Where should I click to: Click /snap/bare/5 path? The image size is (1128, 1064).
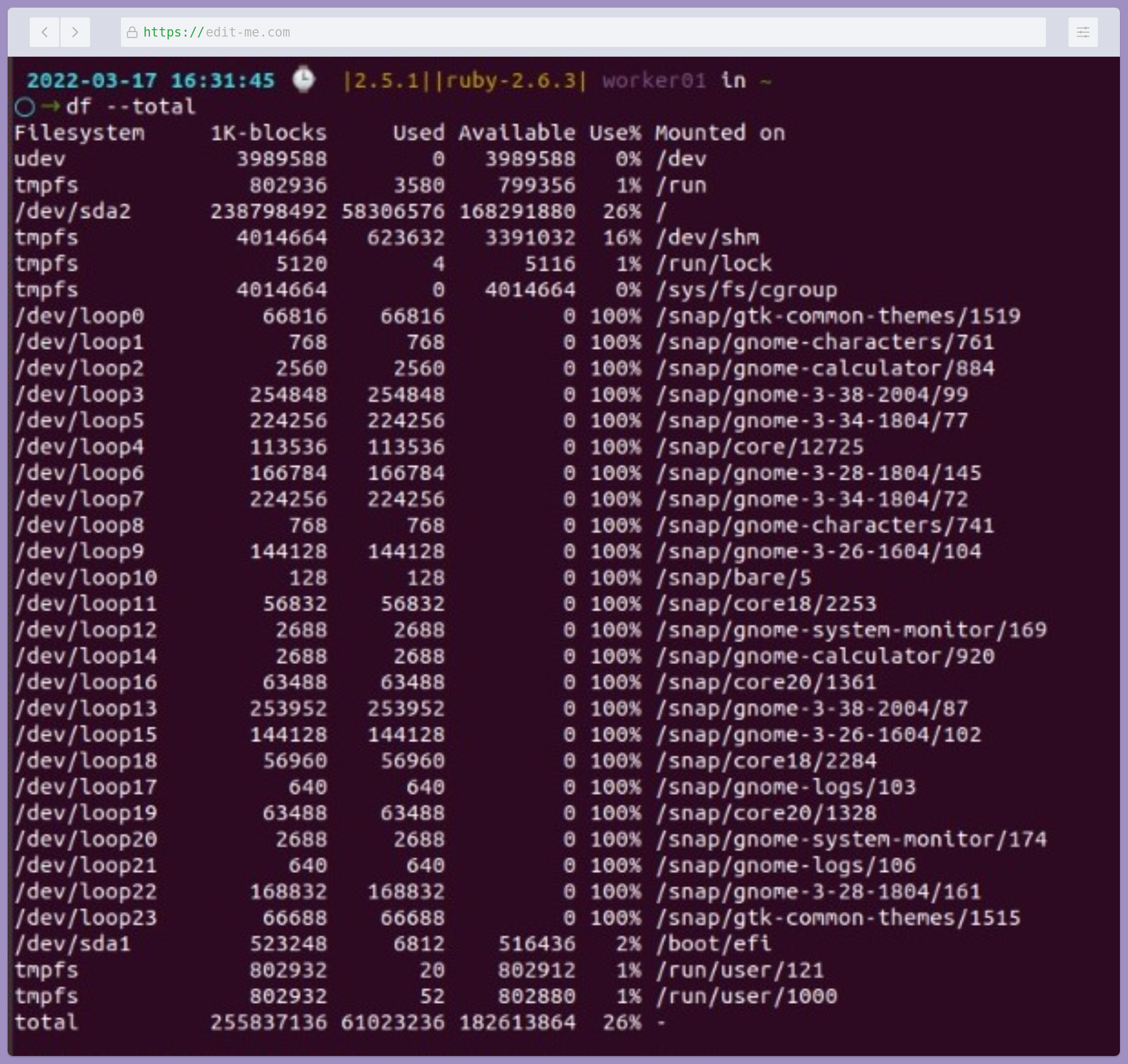coord(733,578)
